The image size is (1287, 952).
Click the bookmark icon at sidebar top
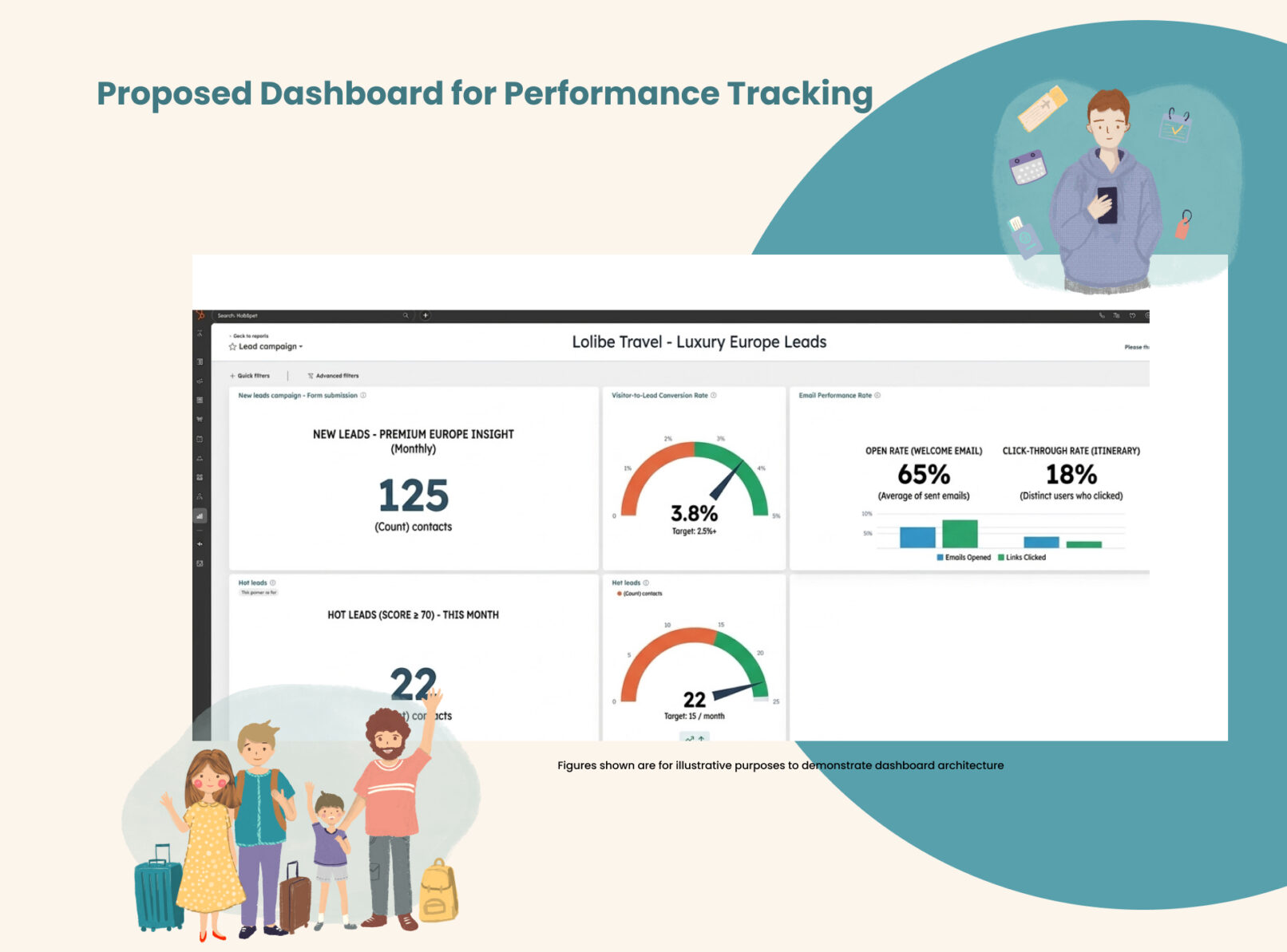(200, 333)
